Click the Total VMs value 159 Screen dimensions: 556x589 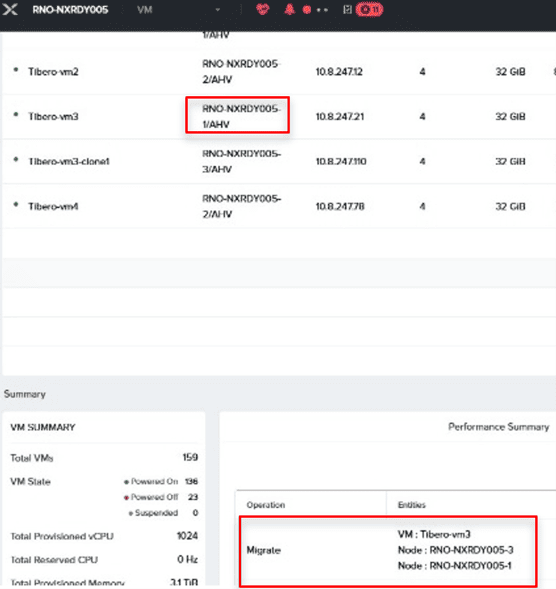point(190,458)
